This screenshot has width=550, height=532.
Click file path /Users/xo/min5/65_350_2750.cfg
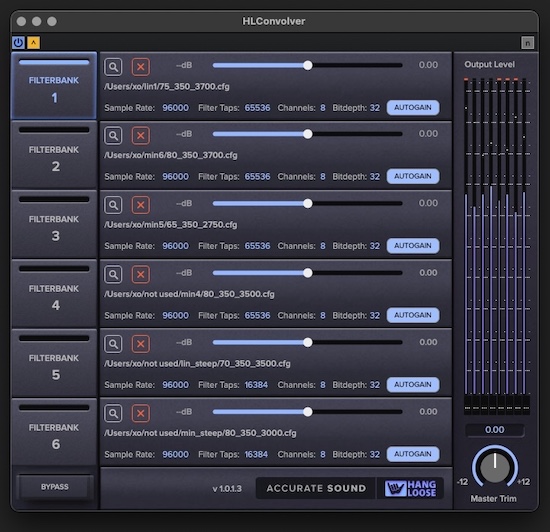[170, 225]
